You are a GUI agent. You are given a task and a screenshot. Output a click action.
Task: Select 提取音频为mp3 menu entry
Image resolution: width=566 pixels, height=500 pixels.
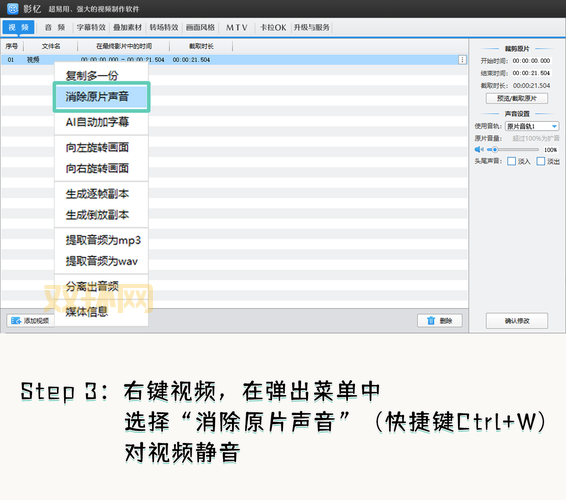tap(101, 240)
